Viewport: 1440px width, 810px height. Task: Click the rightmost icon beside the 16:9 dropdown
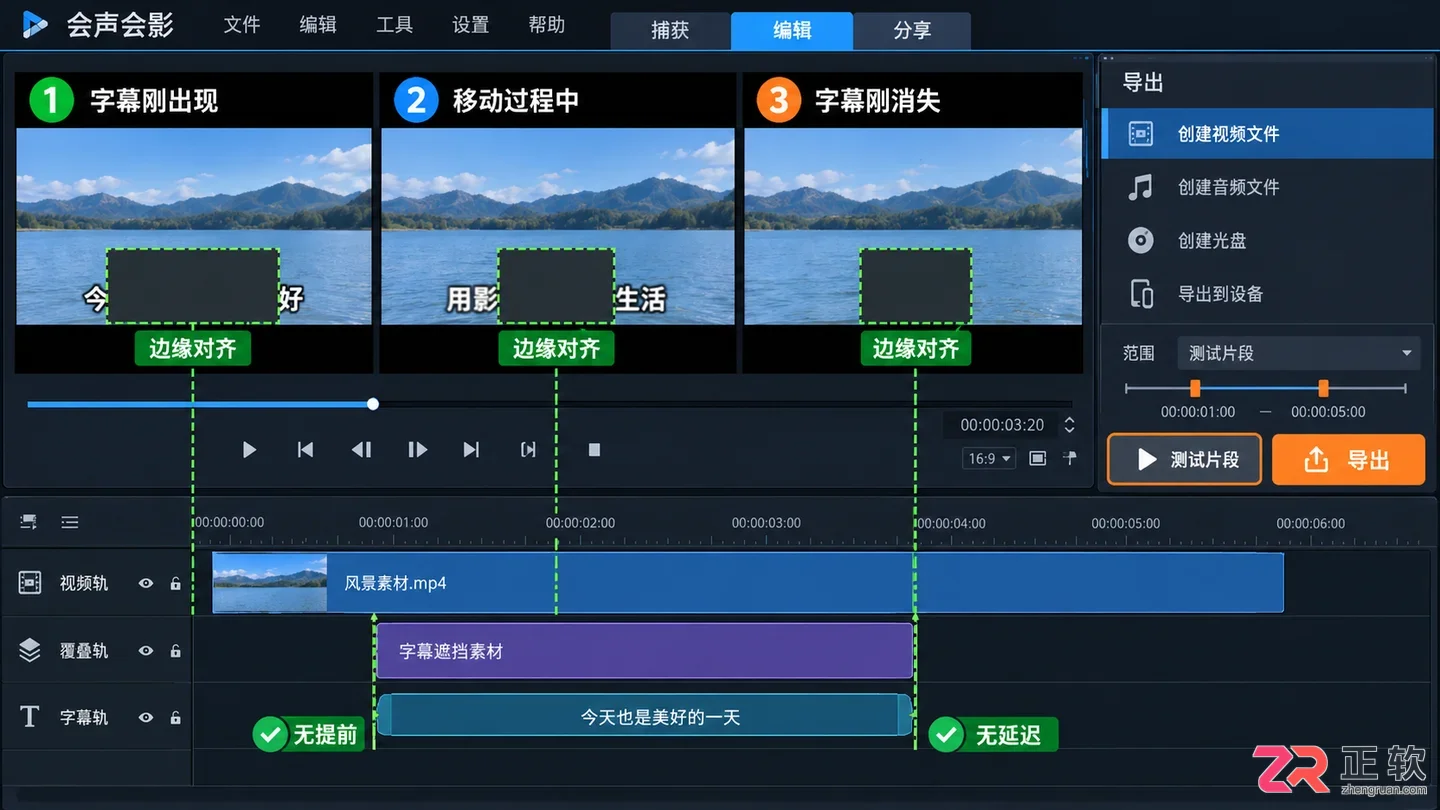click(x=1070, y=458)
